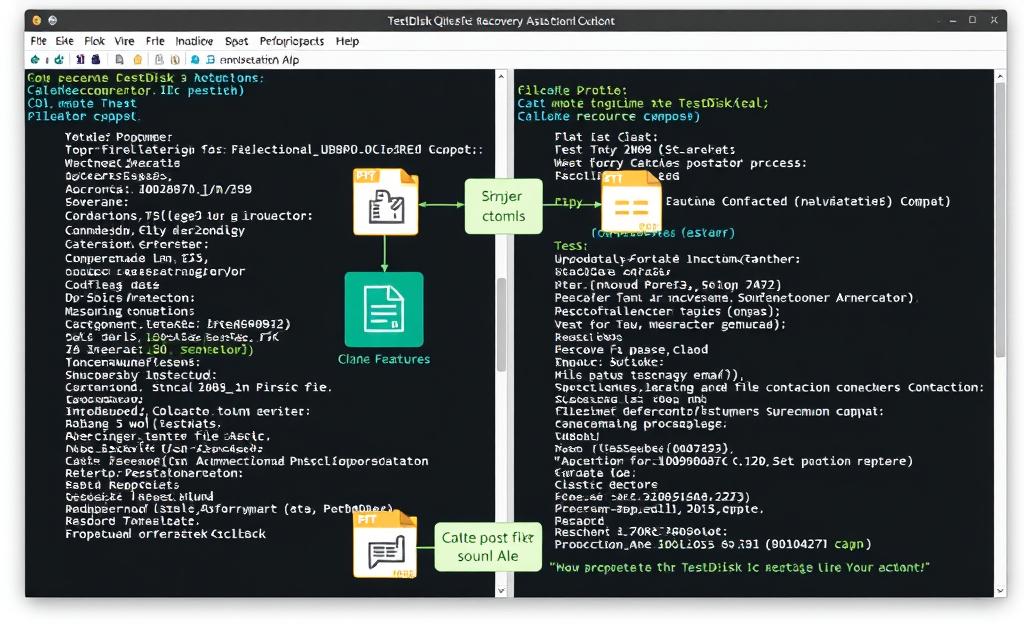The width and height of the screenshot is (1024, 640).
Task: Click the 'Callexe recourte cmpos9)' line
Action: point(609,116)
